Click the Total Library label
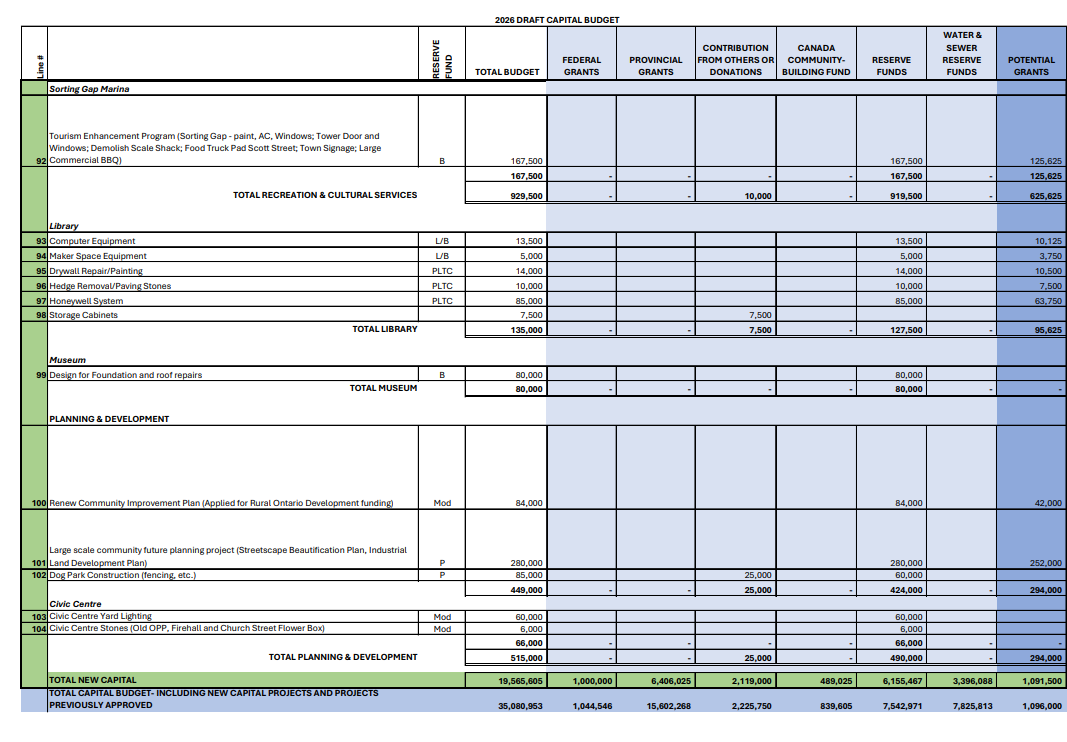Image resolution: width=1067 pixels, height=742 pixels. click(385, 329)
